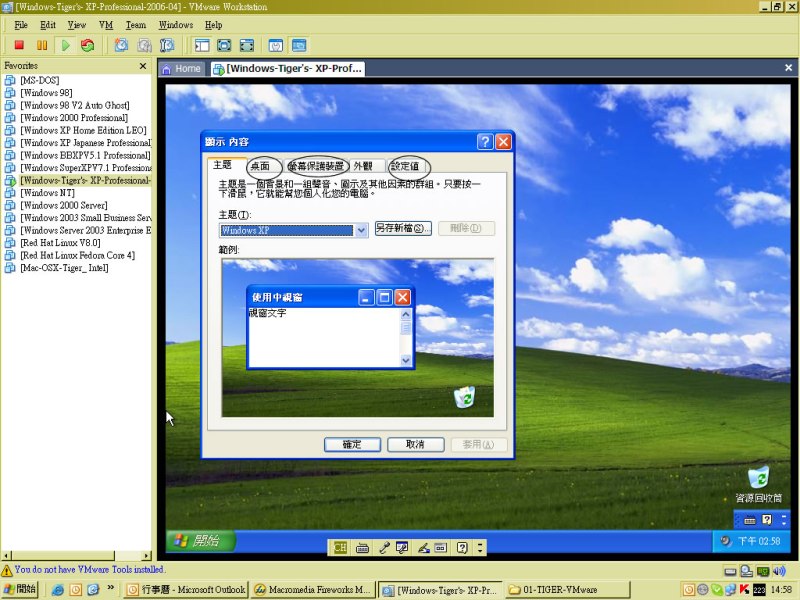800x600 pixels.
Task: Switch to the Home tab
Action: 182,69
